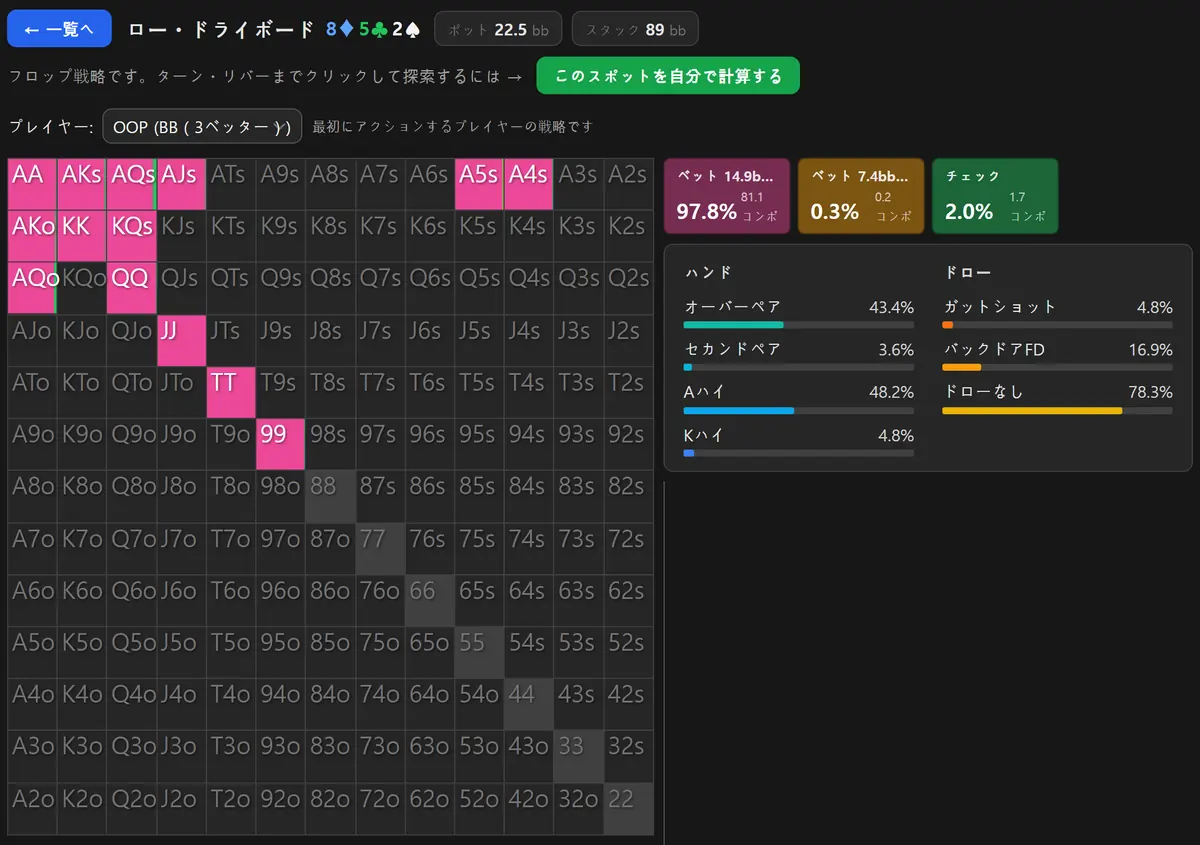Click the 44 hand cell
The height and width of the screenshot is (845, 1200).
tap(529, 704)
